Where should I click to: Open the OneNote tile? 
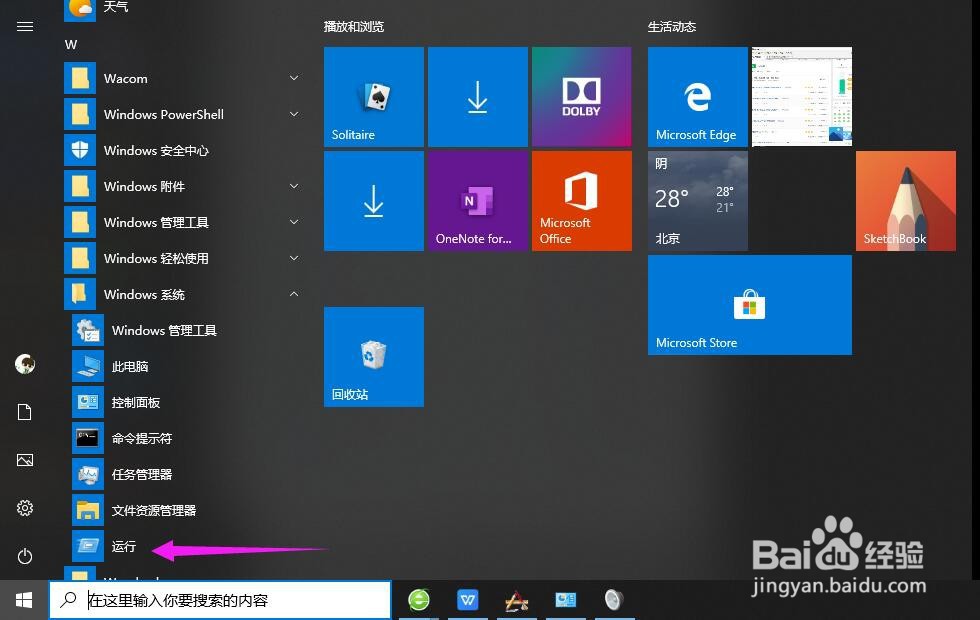click(x=478, y=201)
